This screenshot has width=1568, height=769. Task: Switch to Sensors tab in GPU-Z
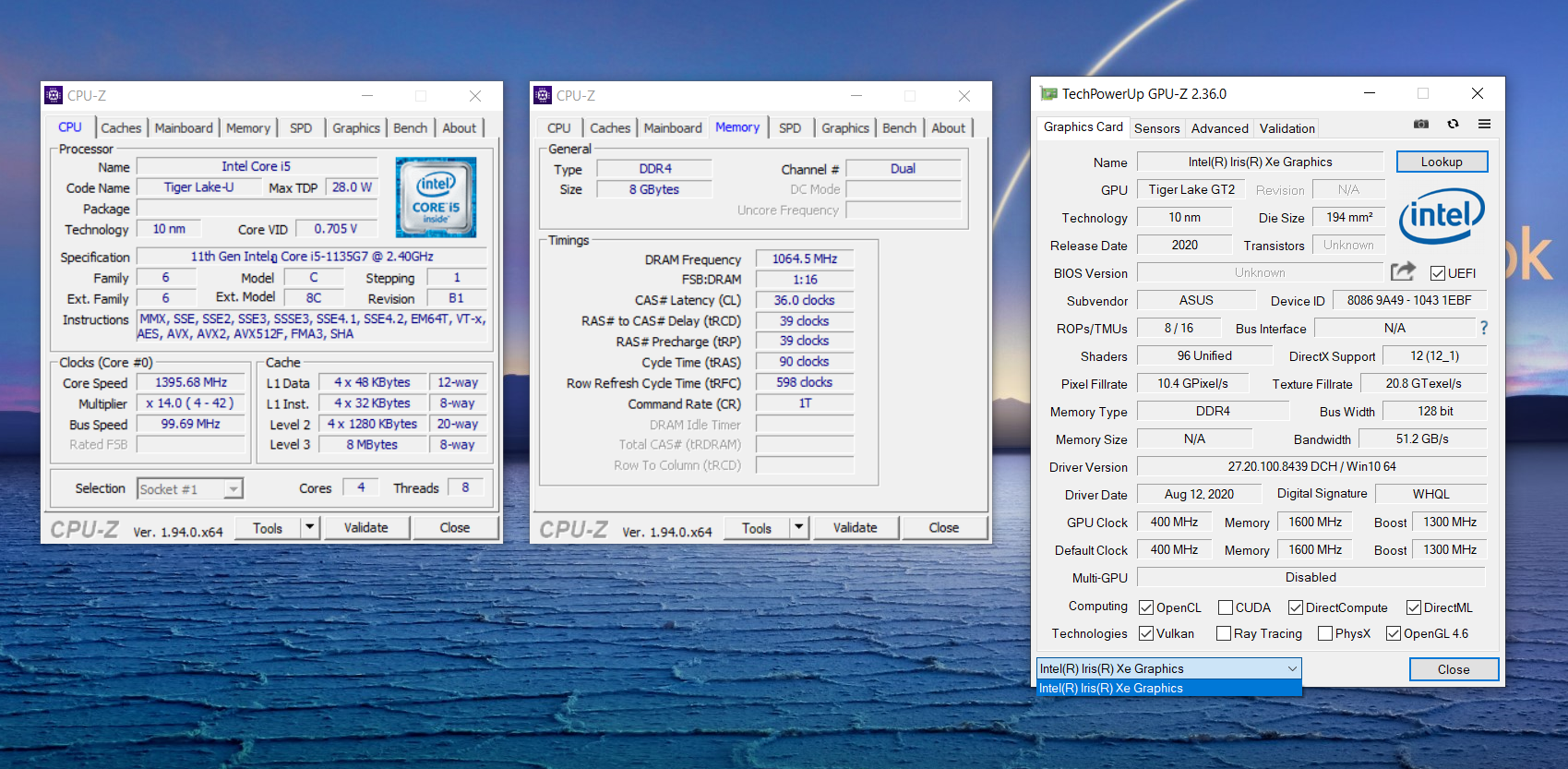1157,128
